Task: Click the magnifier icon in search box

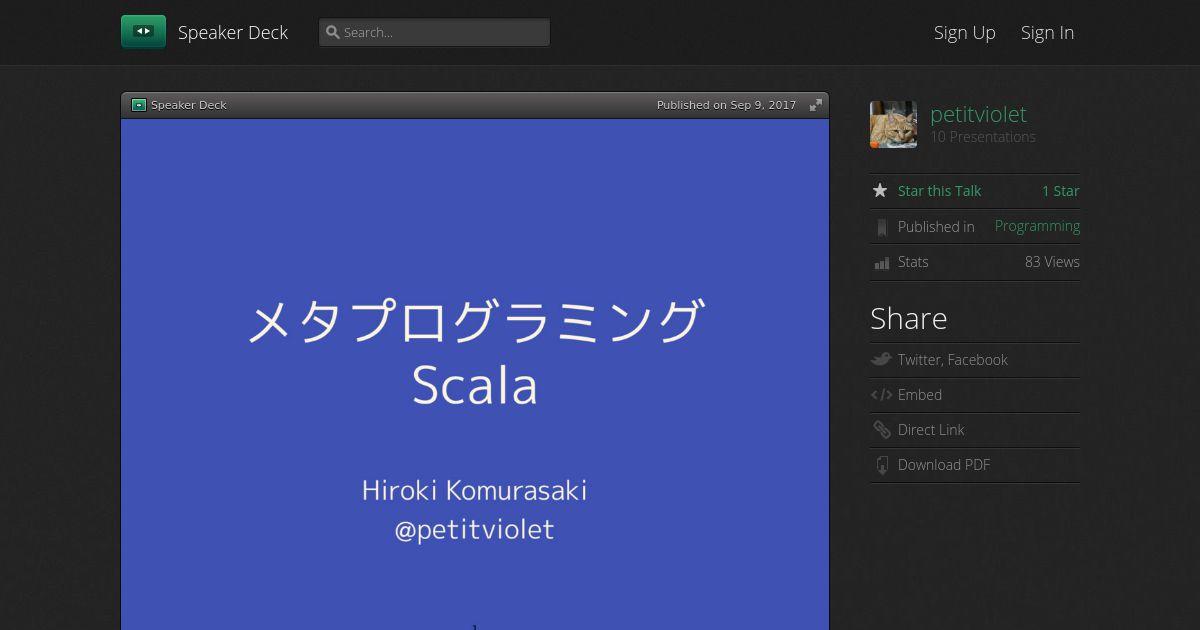Action: (x=333, y=32)
